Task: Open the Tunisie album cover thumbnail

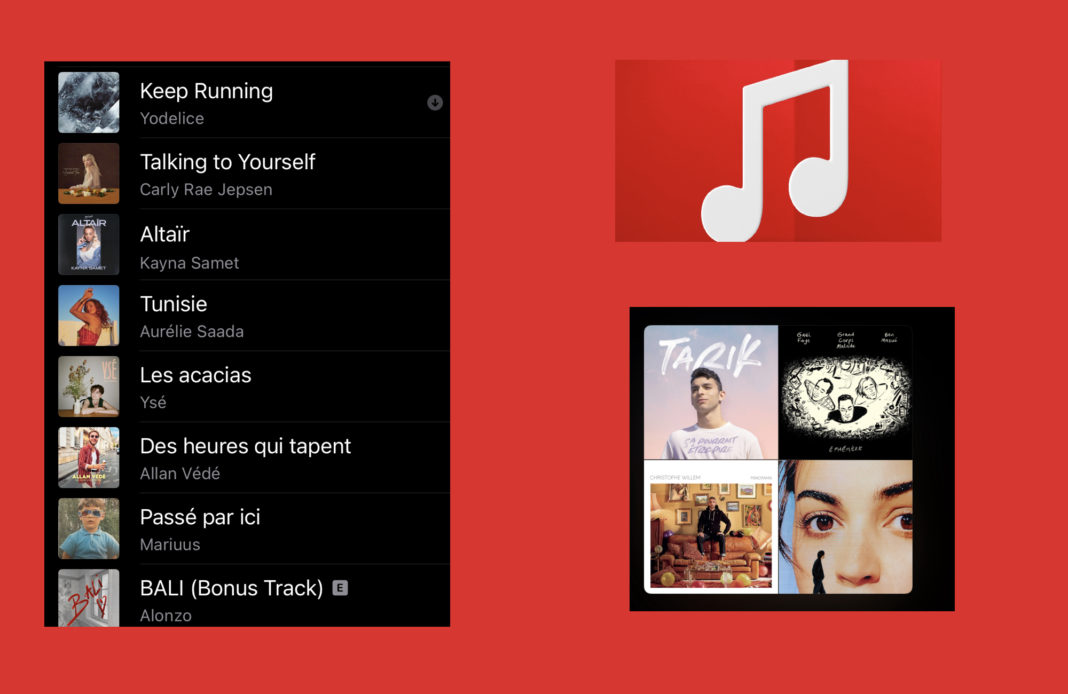Action: pos(89,315)
